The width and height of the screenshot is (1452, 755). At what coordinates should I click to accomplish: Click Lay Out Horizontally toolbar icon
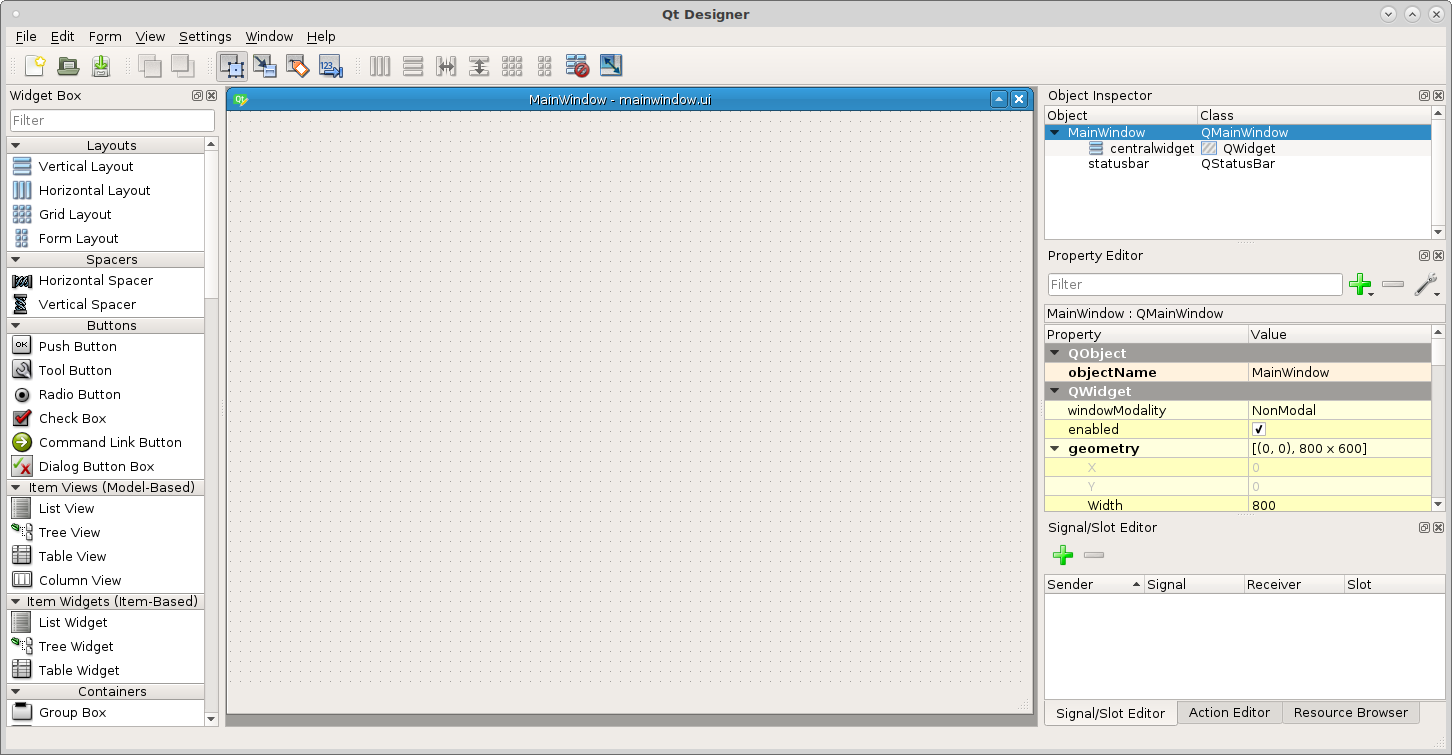(380, 66)
